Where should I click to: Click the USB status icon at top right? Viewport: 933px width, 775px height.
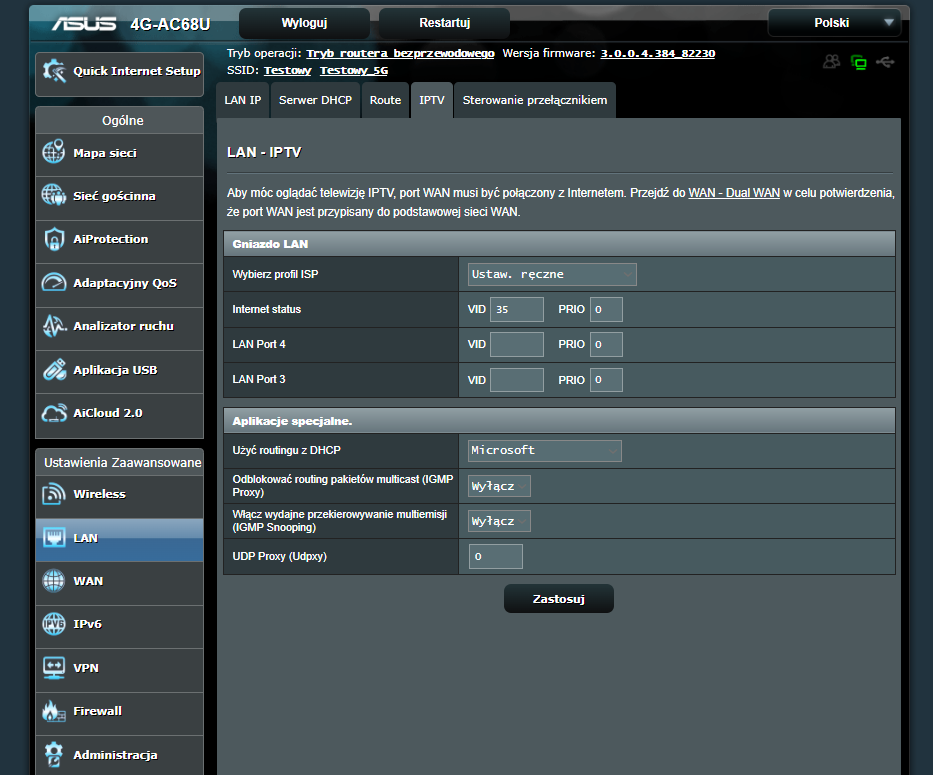[884, 62]
